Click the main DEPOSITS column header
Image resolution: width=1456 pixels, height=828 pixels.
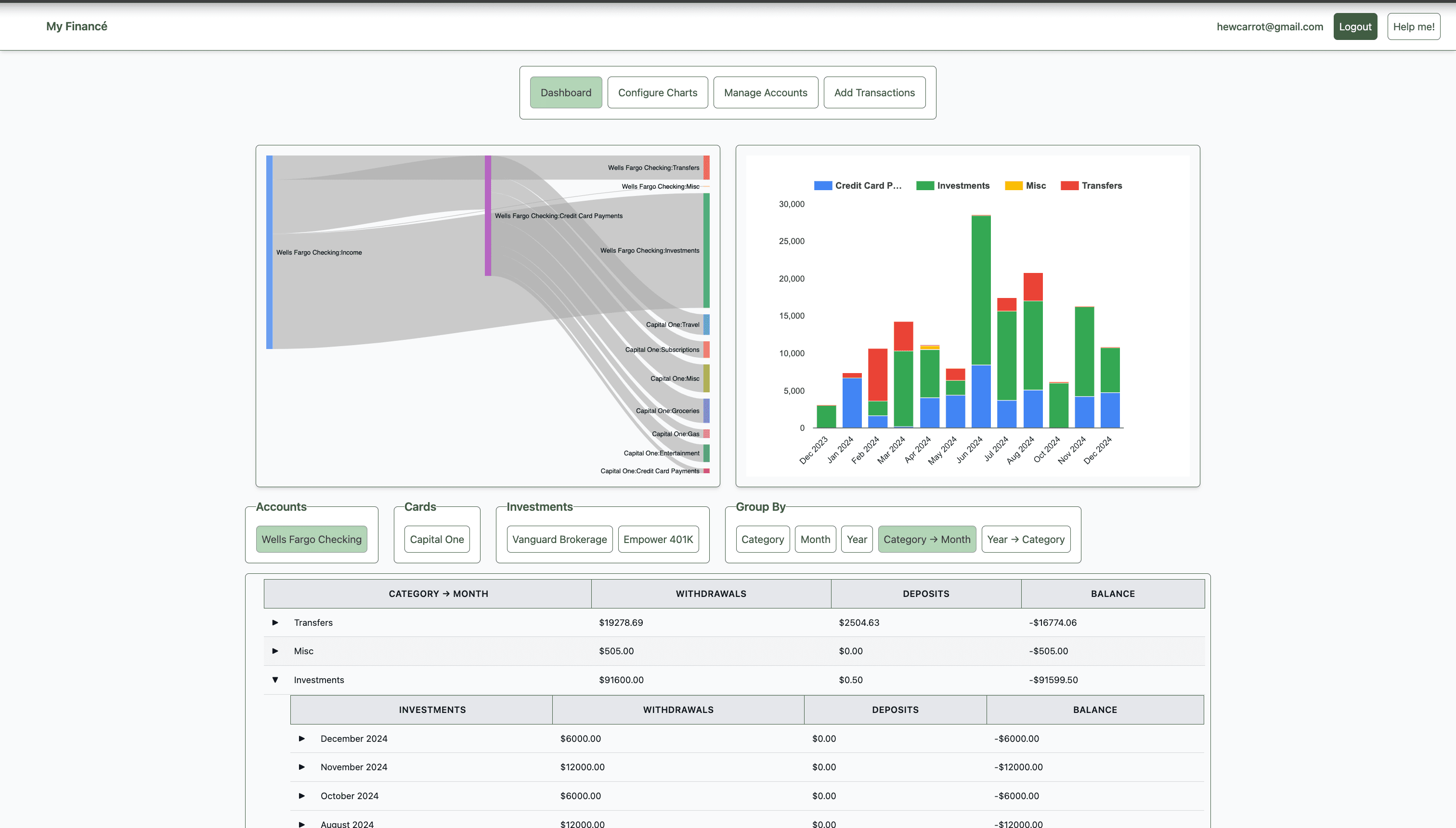(x=926, y=594)
